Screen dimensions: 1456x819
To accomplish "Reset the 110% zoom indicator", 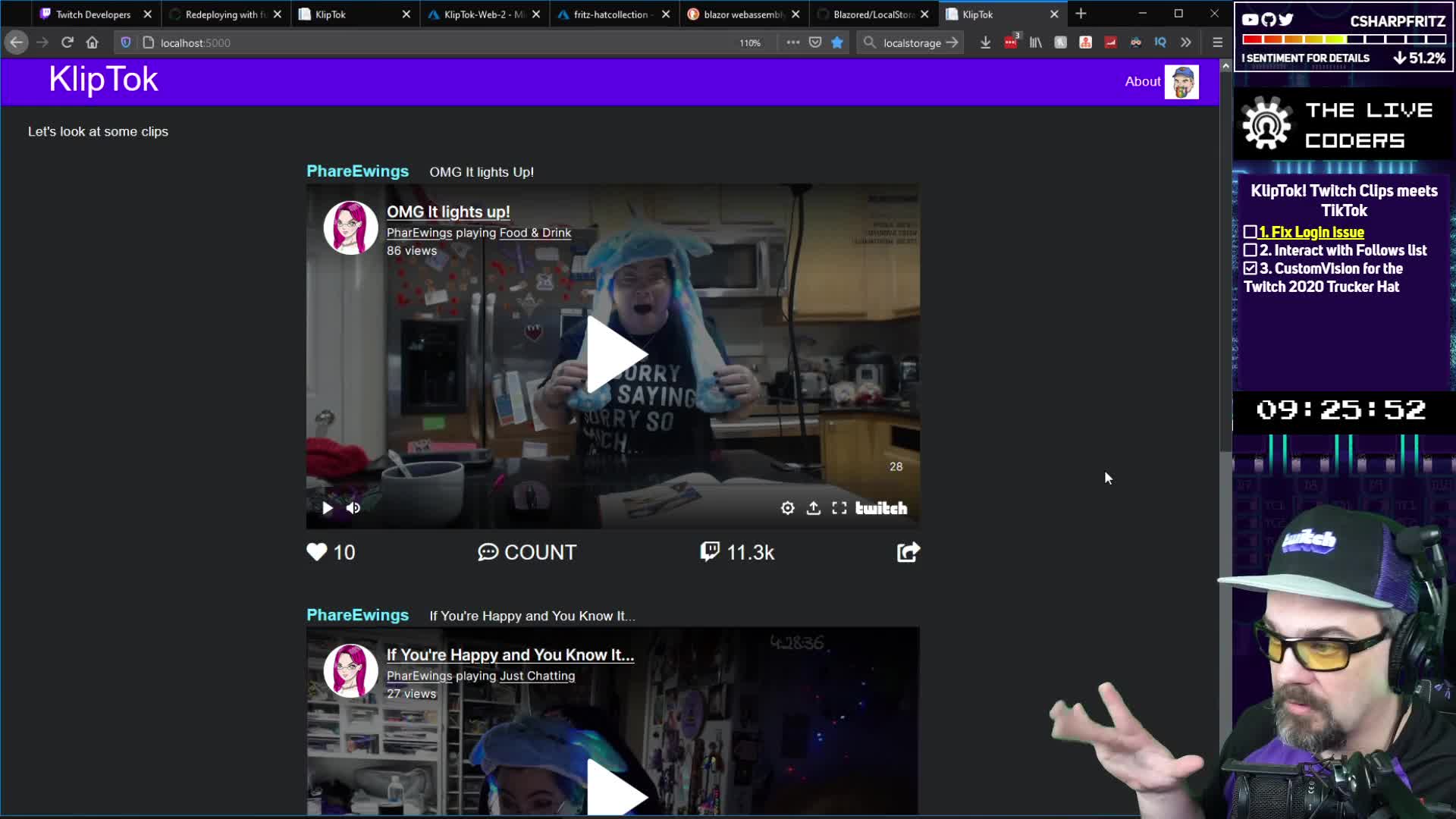I will [x=750, y=43].
